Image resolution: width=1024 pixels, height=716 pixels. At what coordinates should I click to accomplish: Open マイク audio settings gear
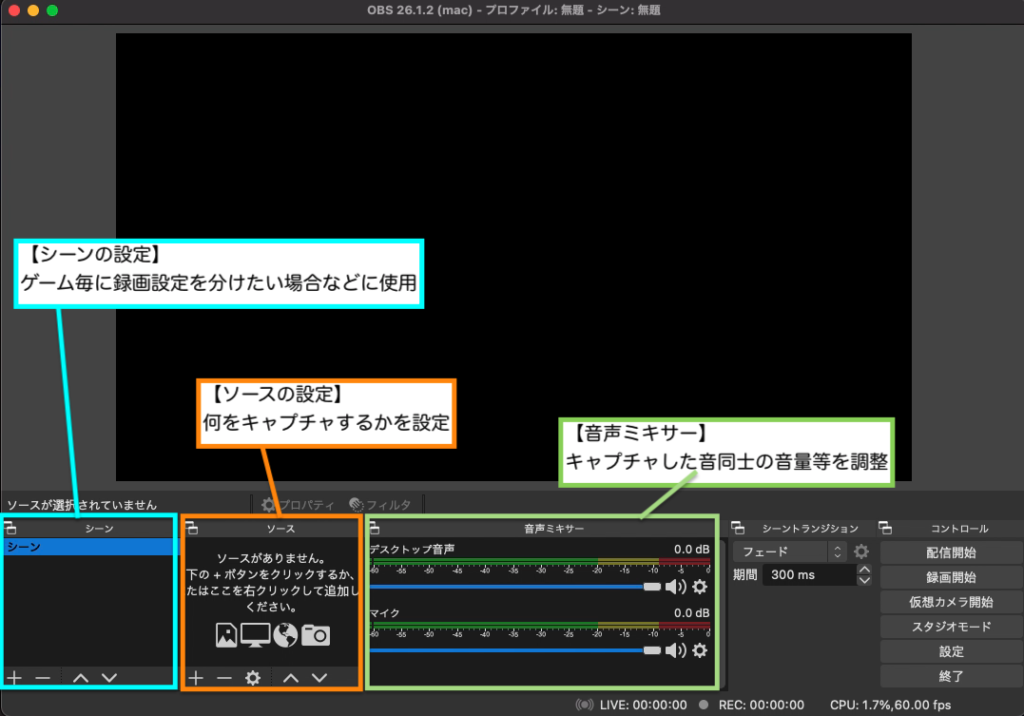(700, 650)
